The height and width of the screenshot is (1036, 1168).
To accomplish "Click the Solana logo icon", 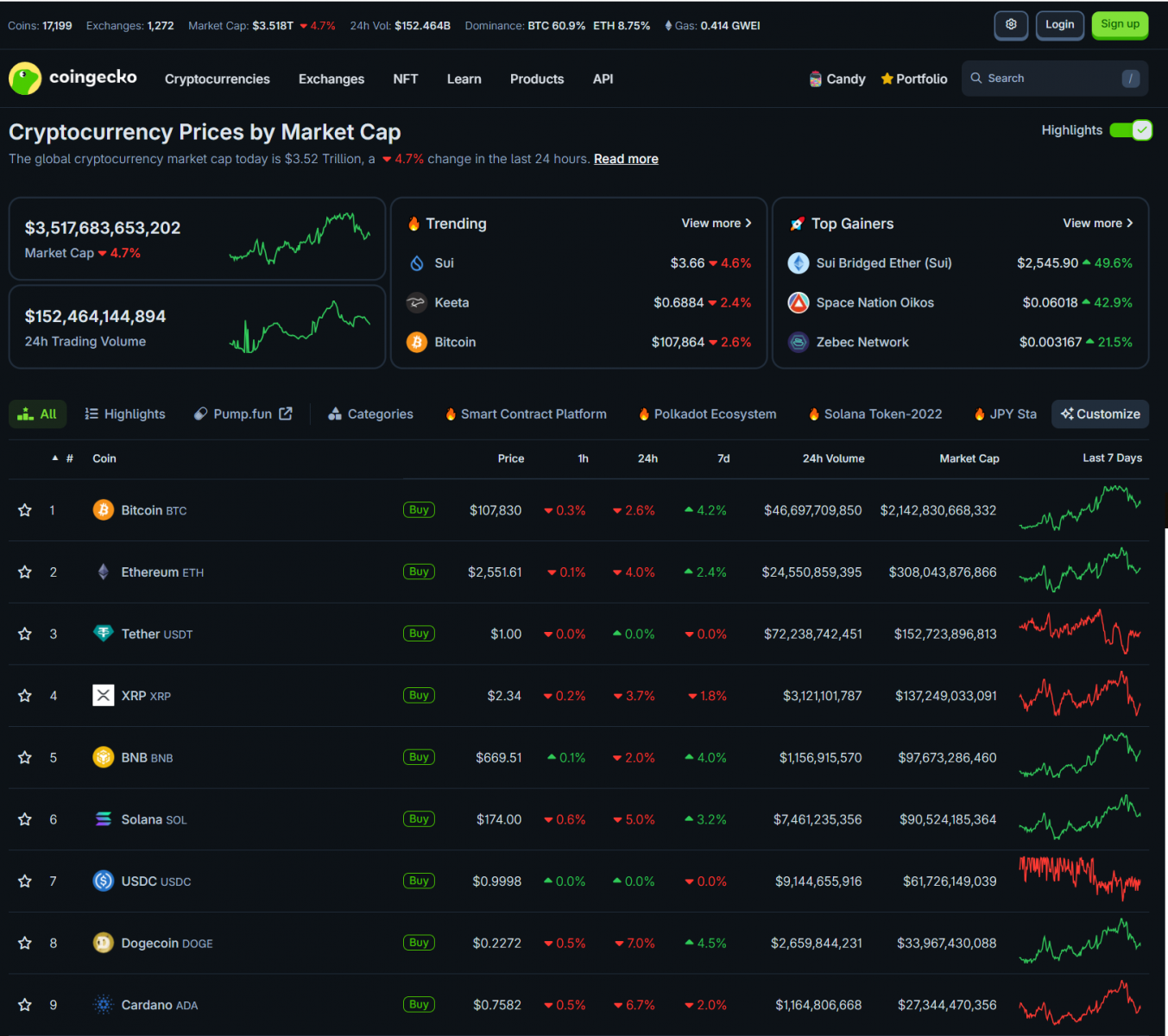I will [x=104, y=819].
